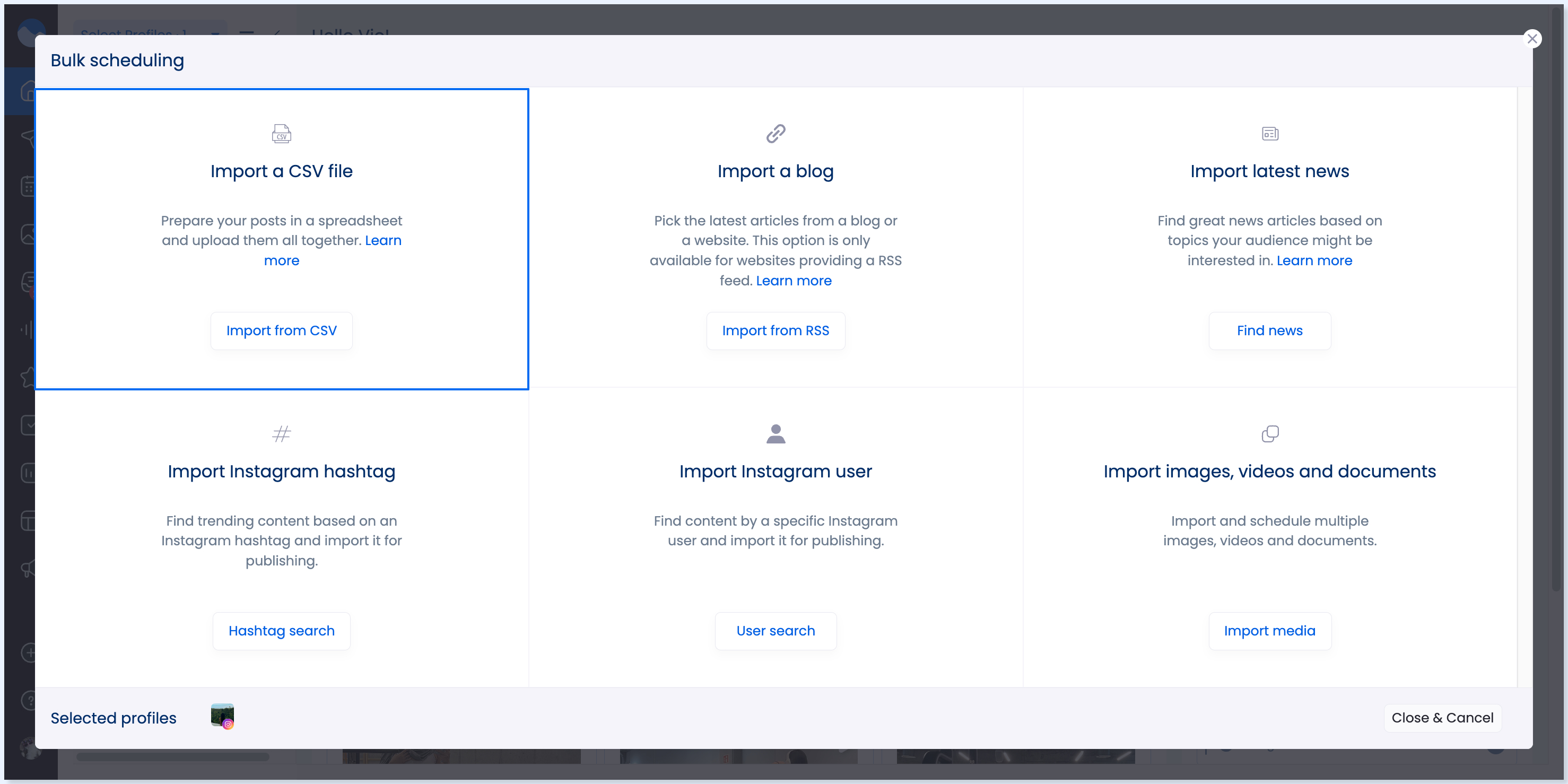The height and width of the screenshot is (784, 1568).
Task: Click the Import Instagram hashtag heading
Action: click(x=281, y=472)
